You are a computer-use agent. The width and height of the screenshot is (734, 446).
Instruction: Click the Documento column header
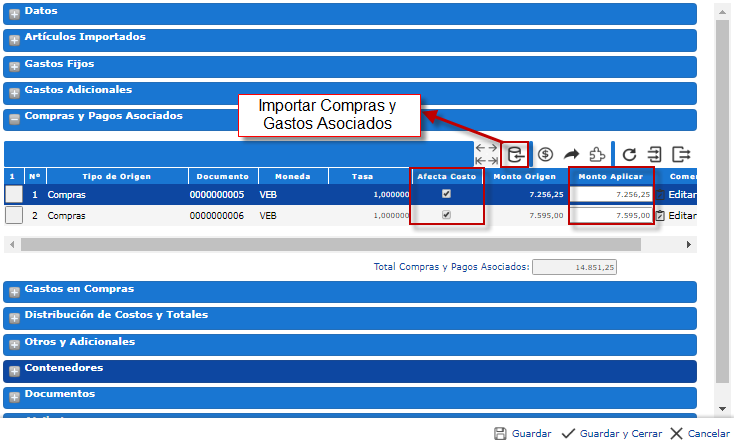(x=223, y=176)
